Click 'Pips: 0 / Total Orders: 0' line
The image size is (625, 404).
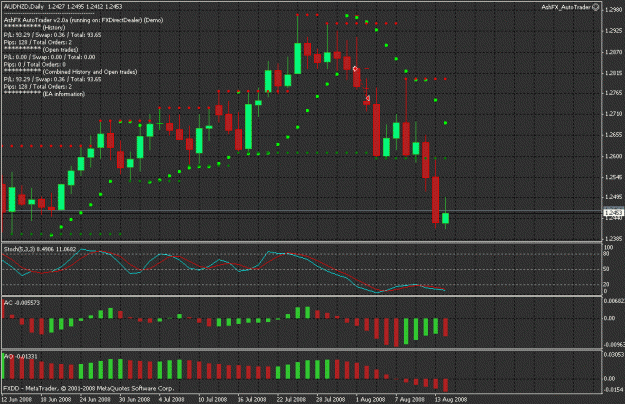[x=35, y=65]
